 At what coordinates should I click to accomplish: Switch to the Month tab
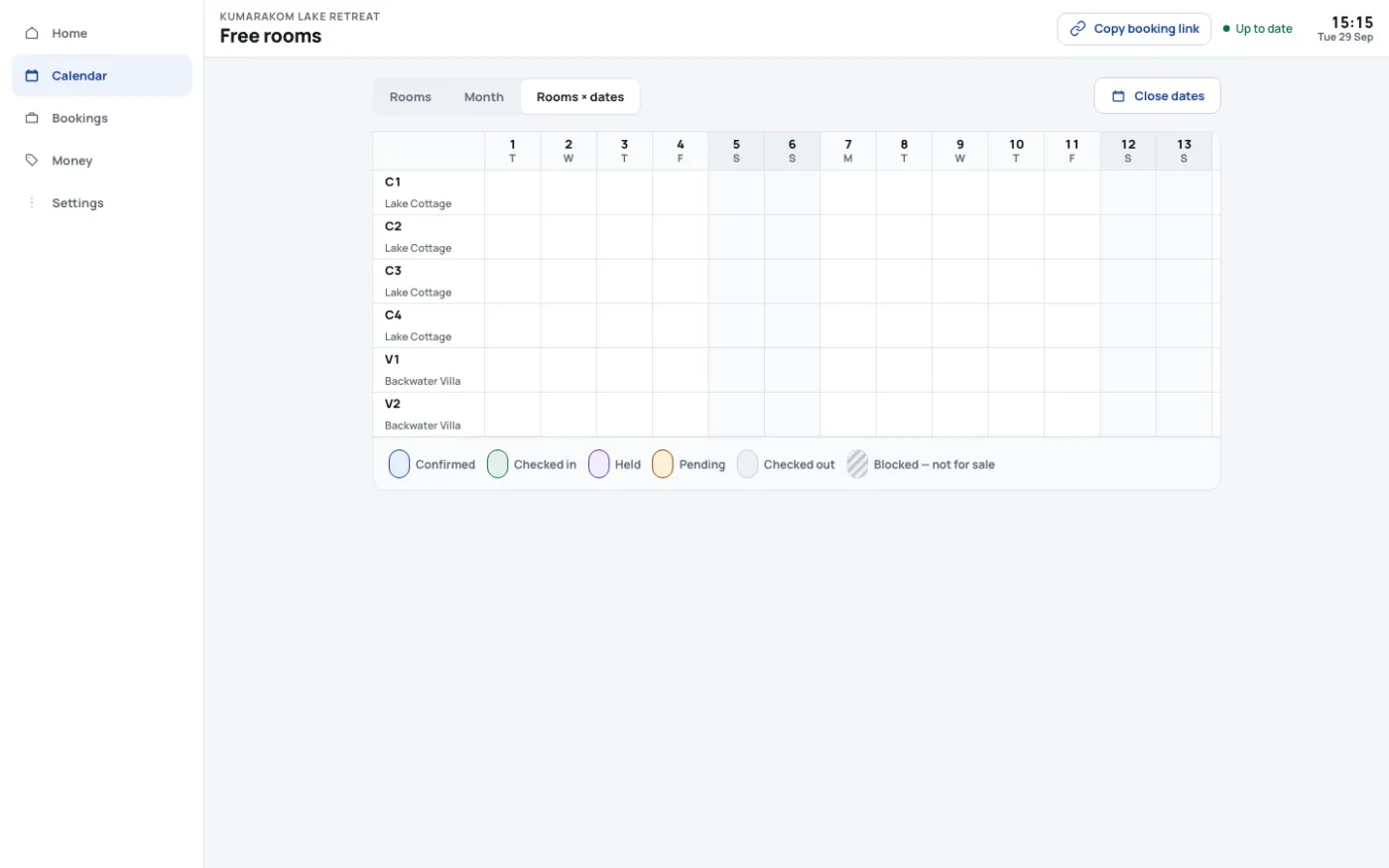pyautogui.click(x=483, y=97)
